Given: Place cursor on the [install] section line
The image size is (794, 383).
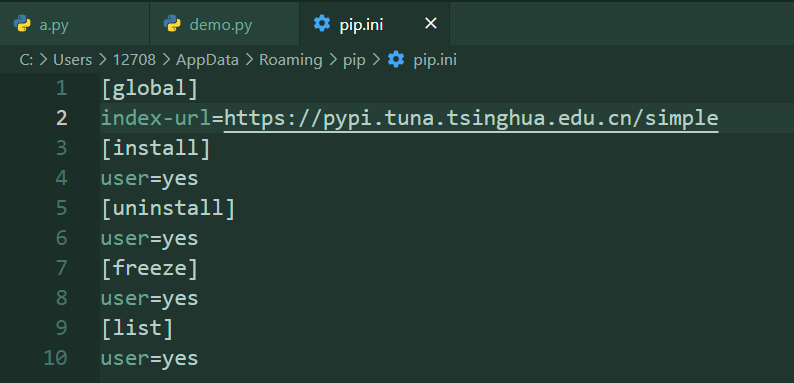Looking at the screenshot, I should (155, 148).
